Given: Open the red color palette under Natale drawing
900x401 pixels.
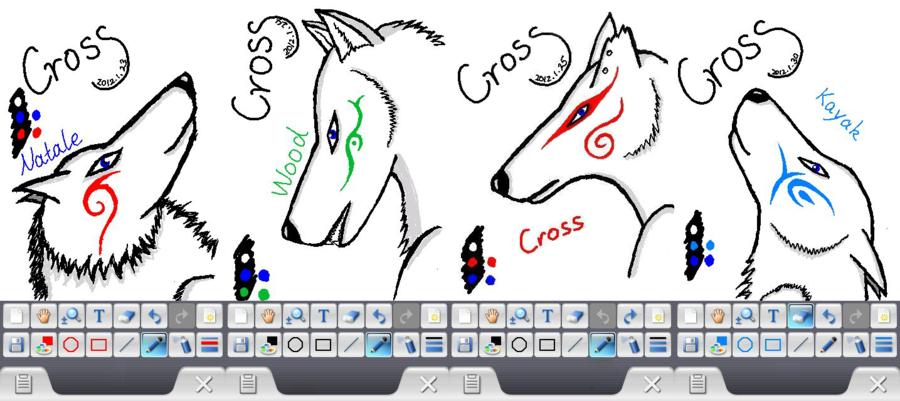Looking at the screenshot, I should 44,345.
